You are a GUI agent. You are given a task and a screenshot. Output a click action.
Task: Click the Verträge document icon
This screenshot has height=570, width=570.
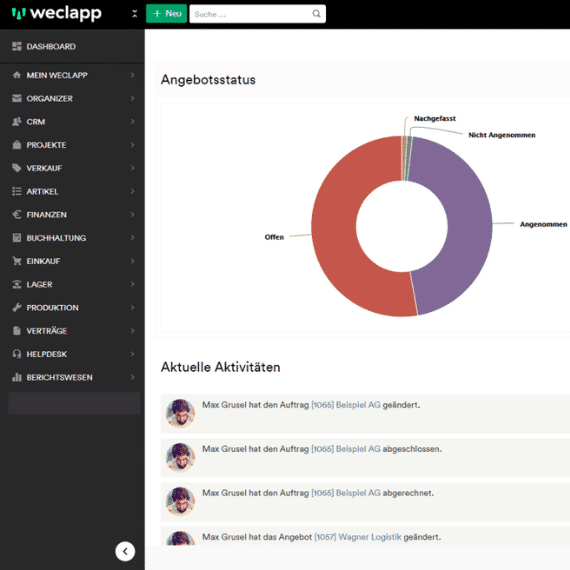(17, 331)
